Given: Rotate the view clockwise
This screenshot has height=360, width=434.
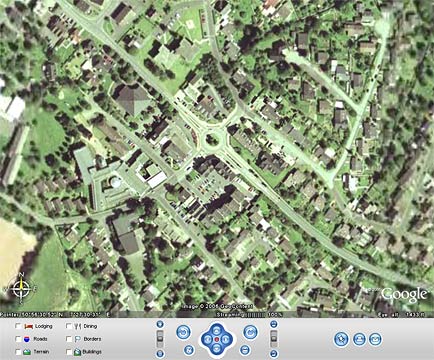Looking at the screenshot, I should point(251,332).
